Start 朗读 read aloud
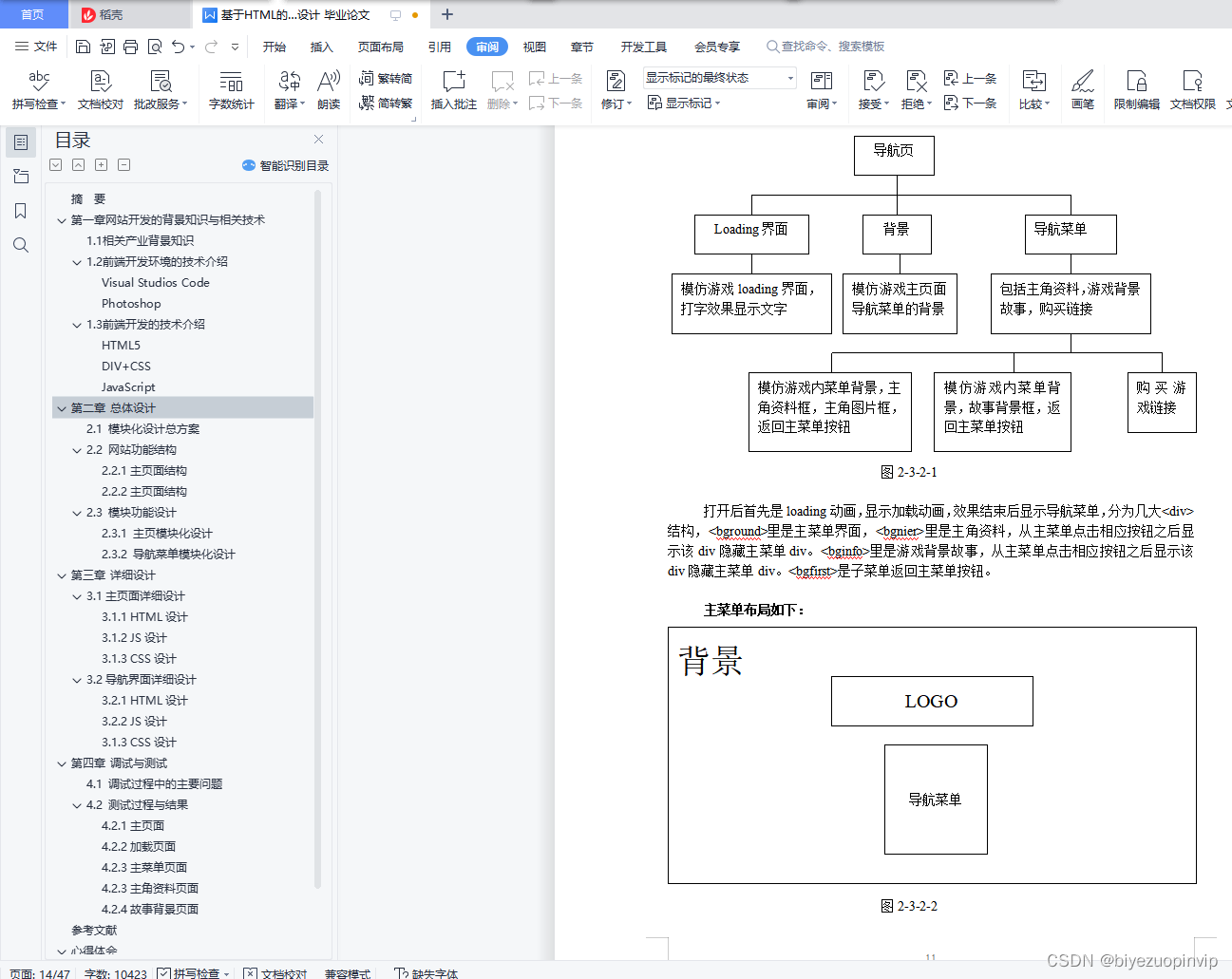Image resolution: width=1232 pixels, height=979 pixels. tap(328, 88)
